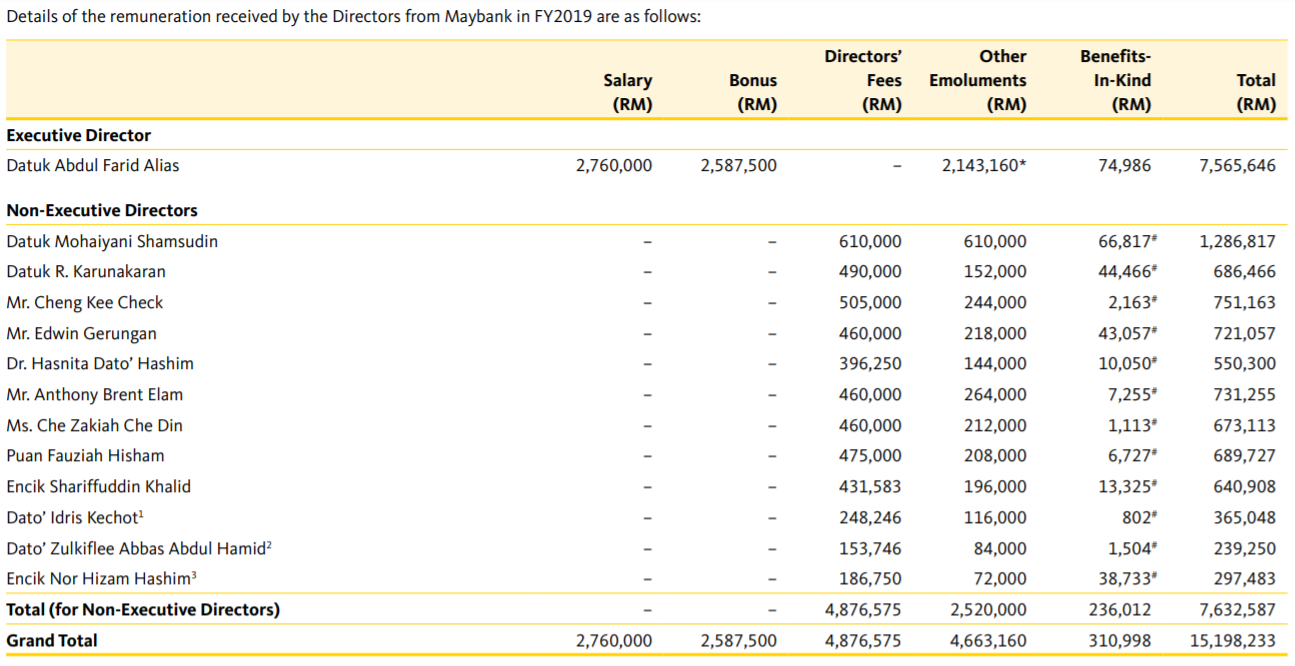Screen dimensions: 1295x666
Task: Click other emoluments 212,000
Action: tap(995, 425)
